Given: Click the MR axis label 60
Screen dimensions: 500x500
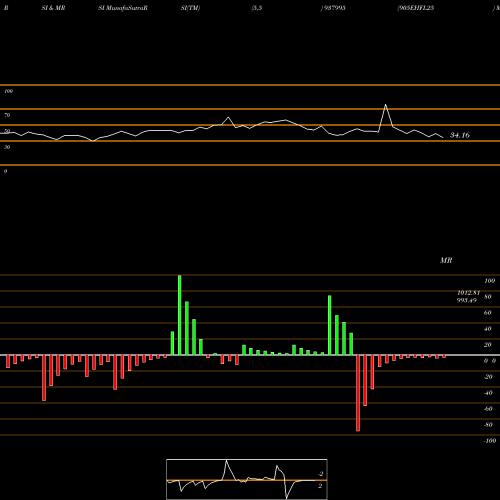Looking at the screenshot, I should [x=487, y=313].
